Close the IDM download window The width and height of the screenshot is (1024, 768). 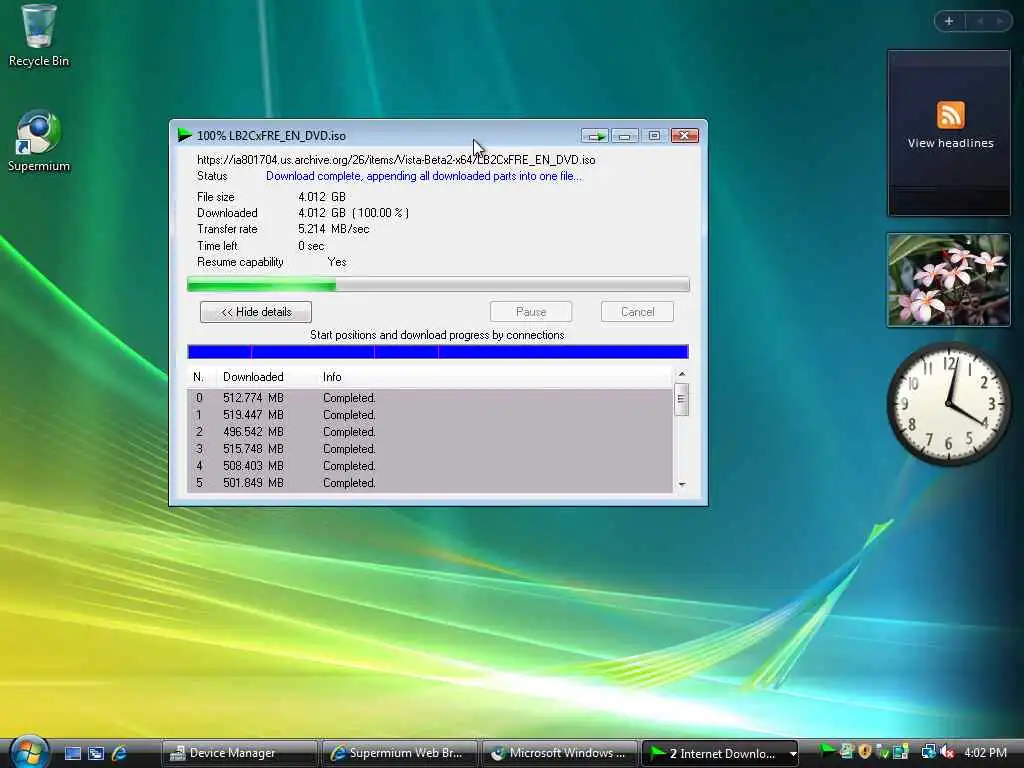click(x=684, y=136)
